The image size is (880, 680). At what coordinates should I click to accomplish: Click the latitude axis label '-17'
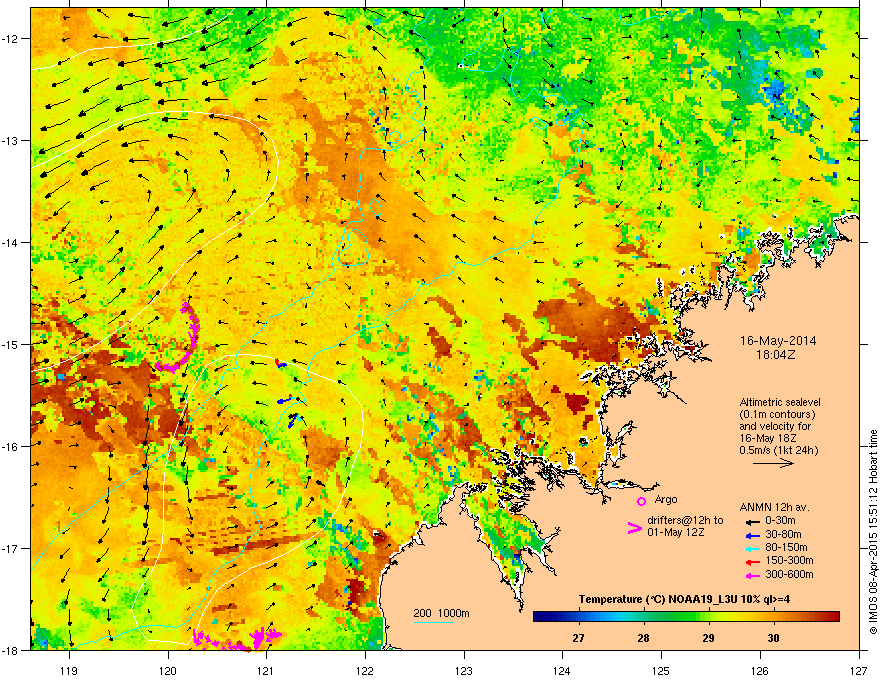10,548
